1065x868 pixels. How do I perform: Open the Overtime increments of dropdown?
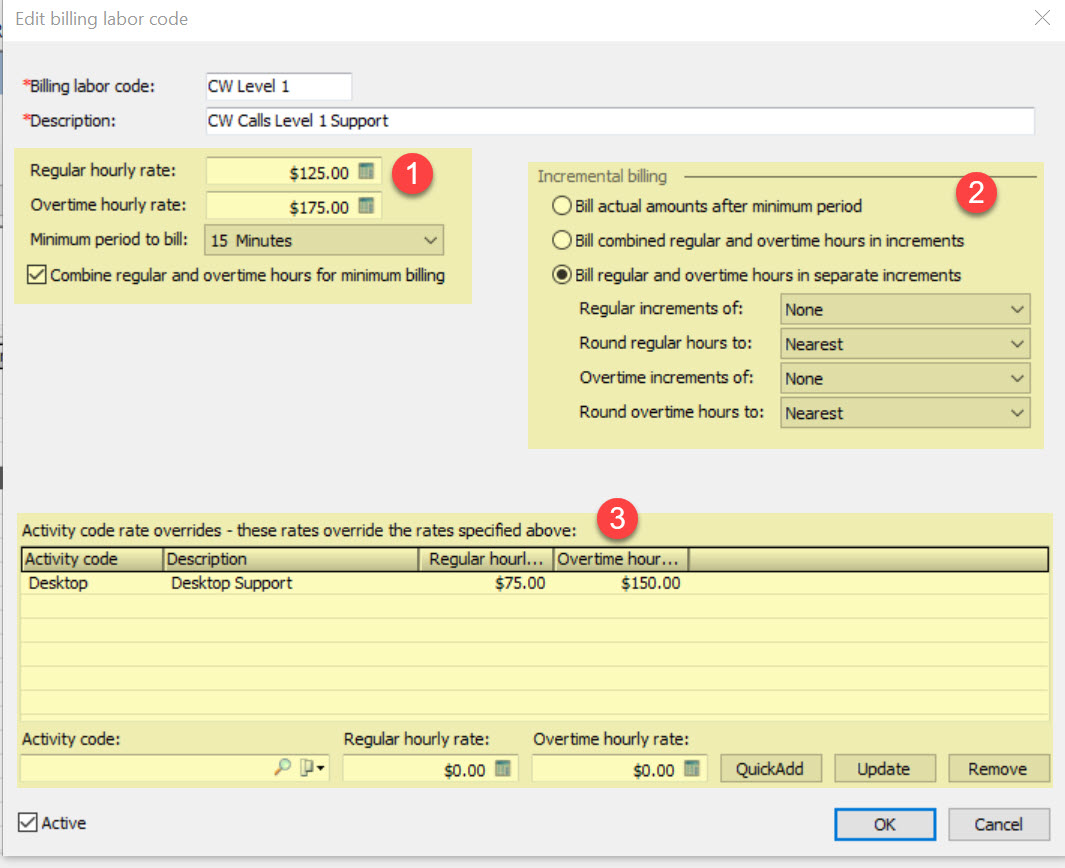(x=905, y=378)
